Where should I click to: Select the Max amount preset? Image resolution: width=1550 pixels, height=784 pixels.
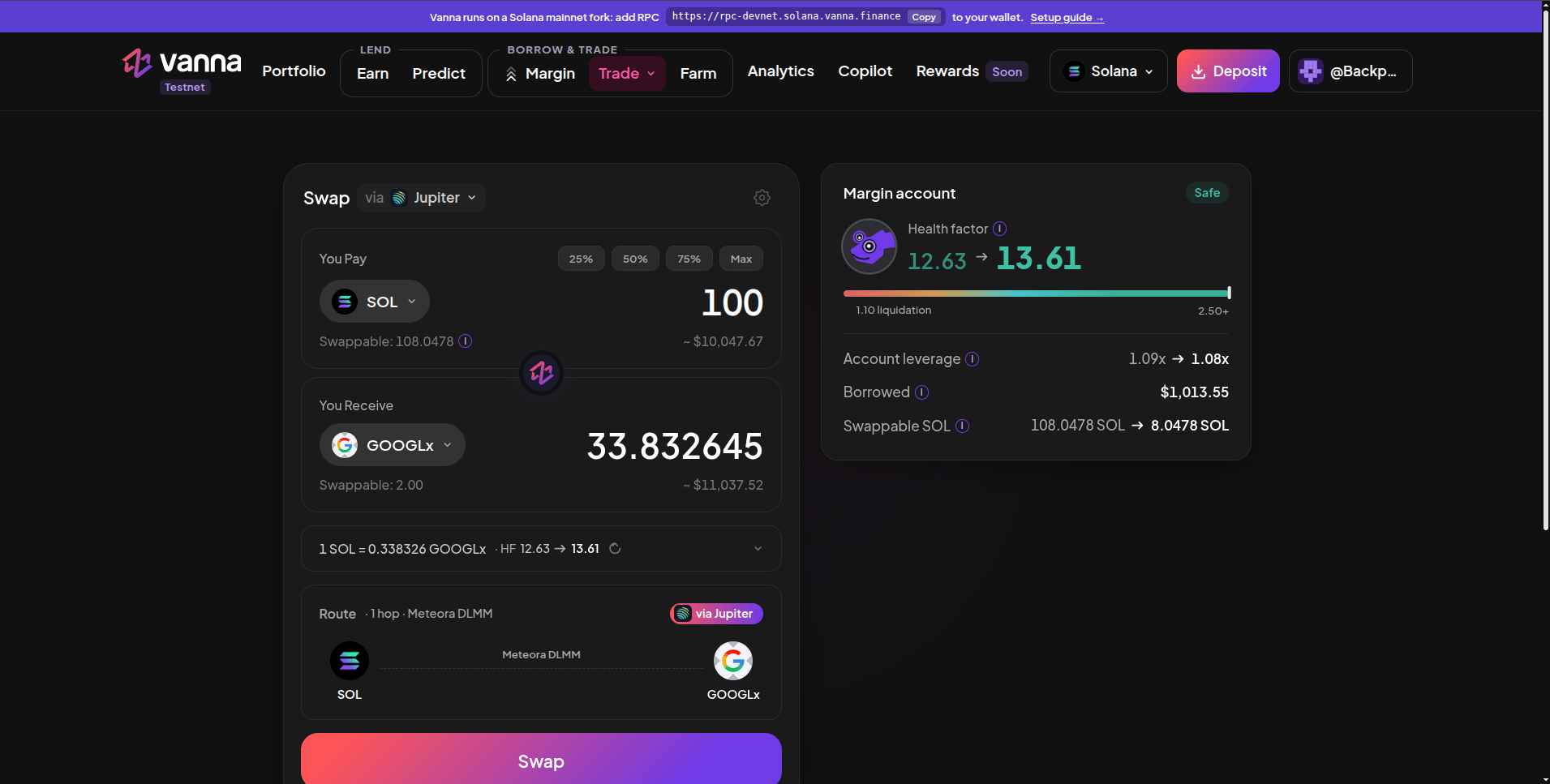click(x=741, y=259)
